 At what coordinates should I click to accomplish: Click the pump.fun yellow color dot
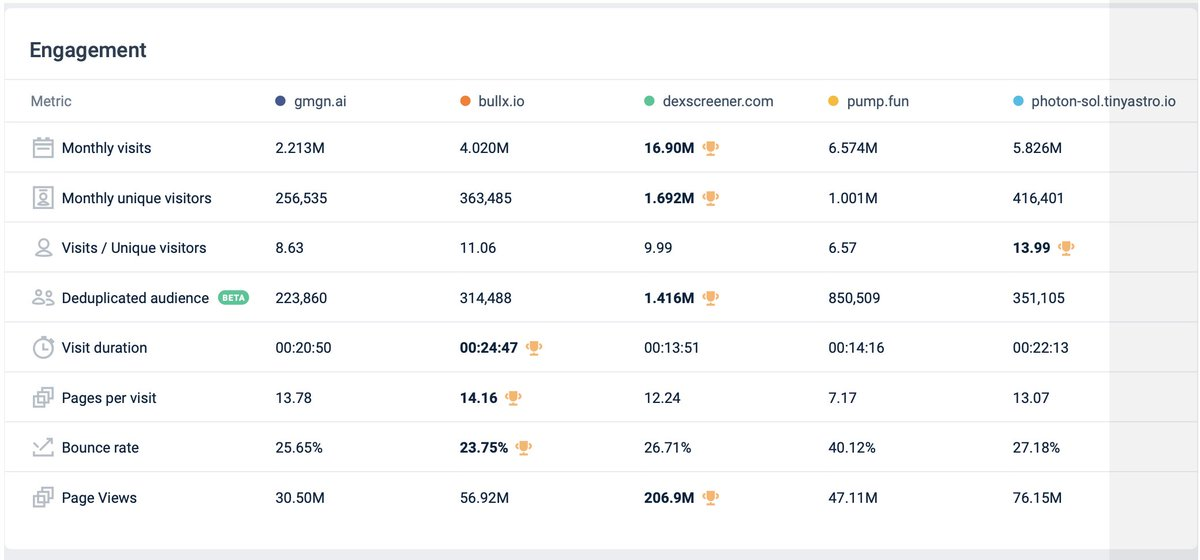click(x=834, y=101)
